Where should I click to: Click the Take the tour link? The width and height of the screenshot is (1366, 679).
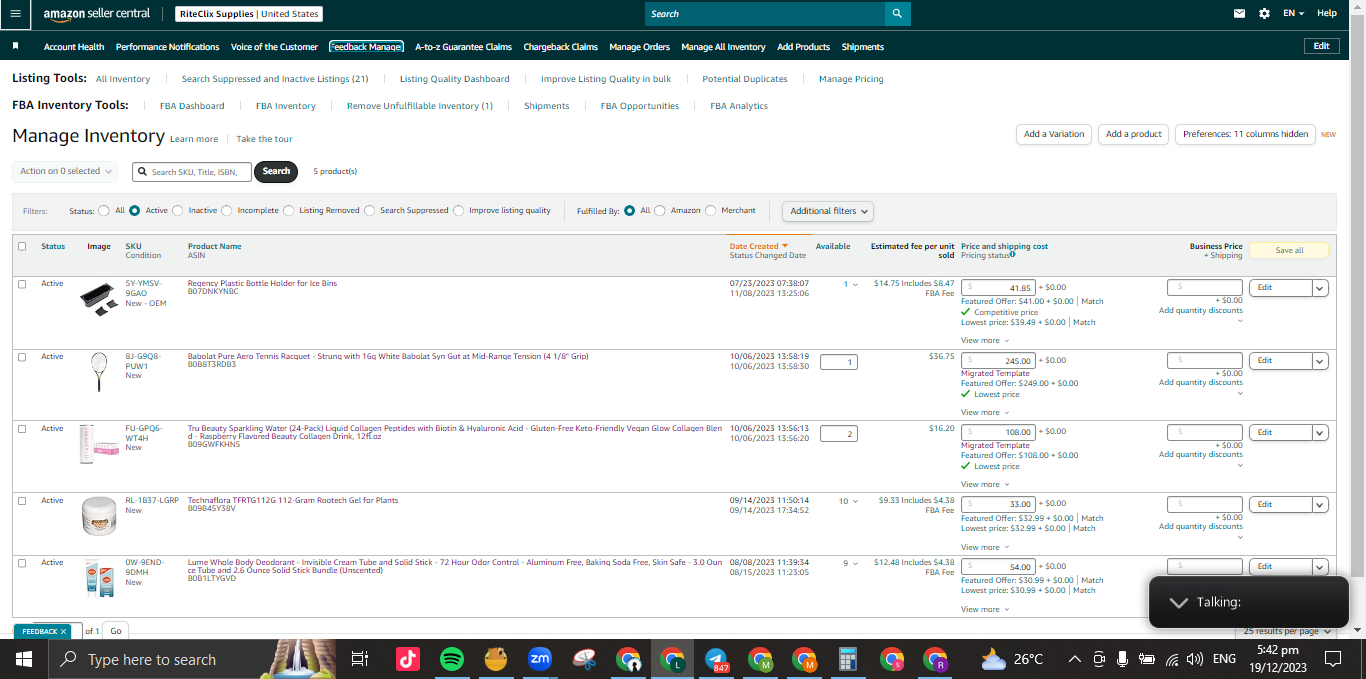tap(264, 139)
